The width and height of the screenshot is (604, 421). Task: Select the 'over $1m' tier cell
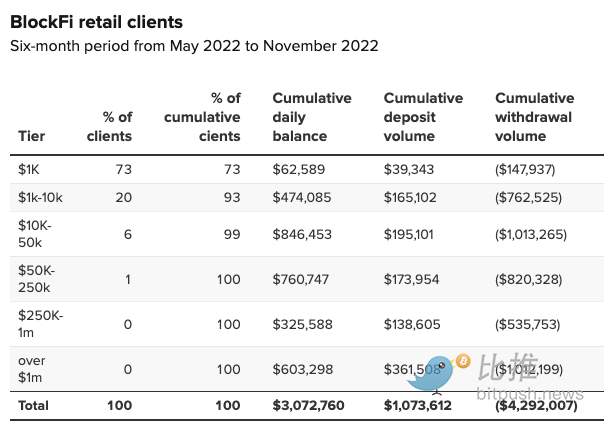coord(32,369)
